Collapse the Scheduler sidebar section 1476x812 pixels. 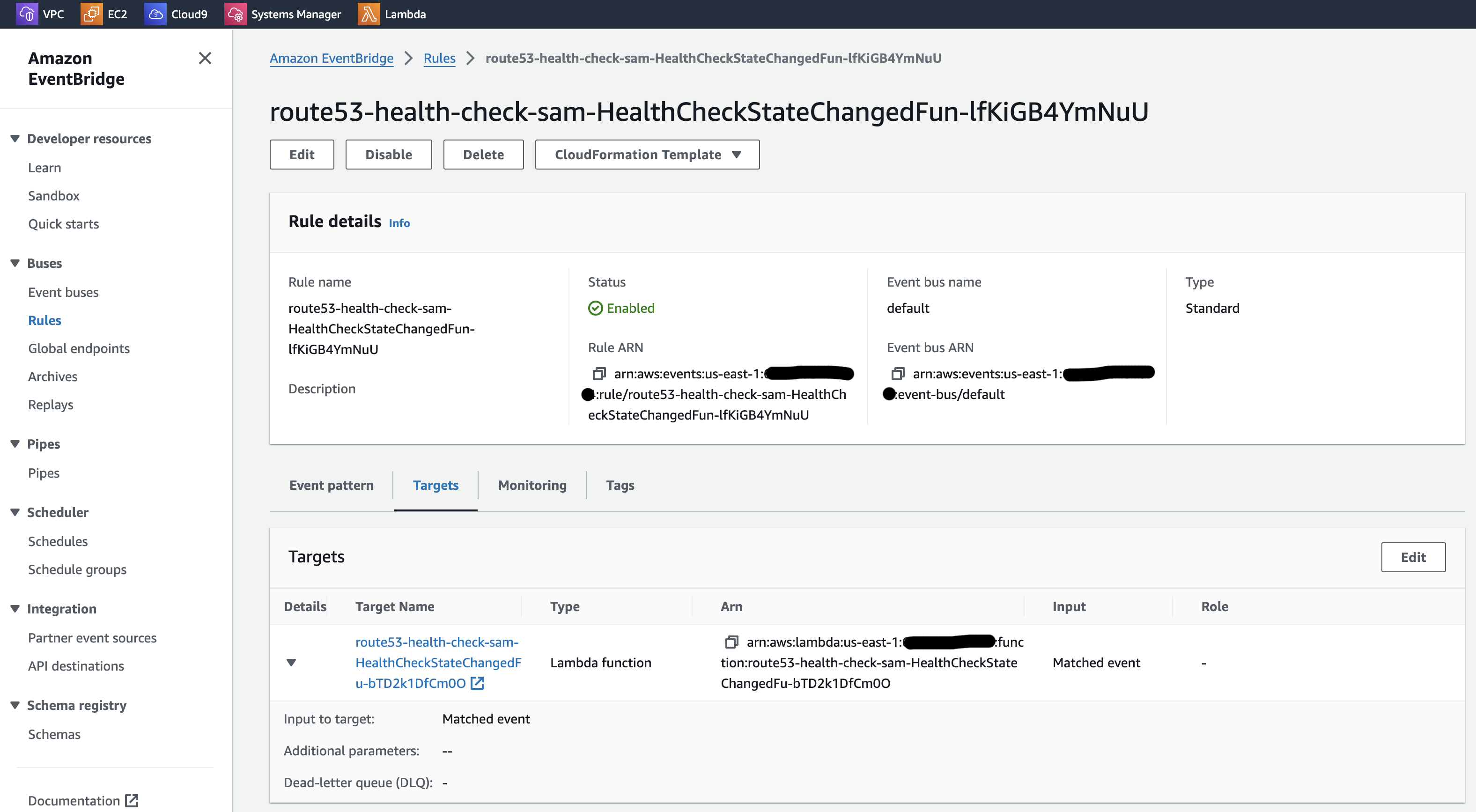[15, 512]
